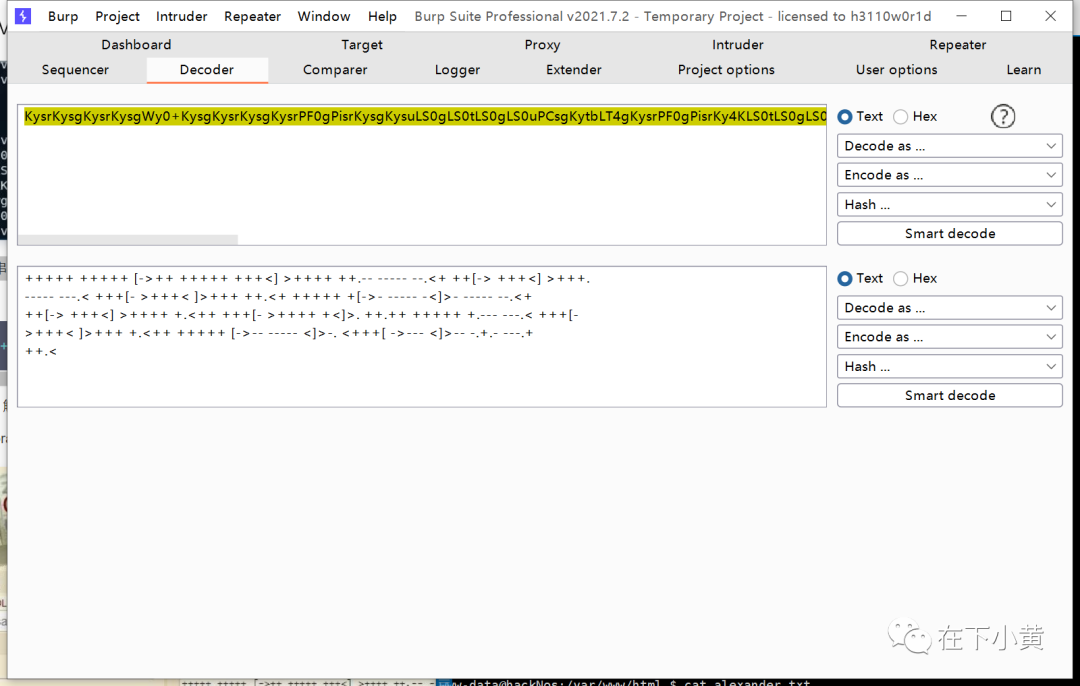The height and width of the screenshot is (686, 1080).
Task: Click into the base64 encoded input text area
Action: [x=422, y=175]
